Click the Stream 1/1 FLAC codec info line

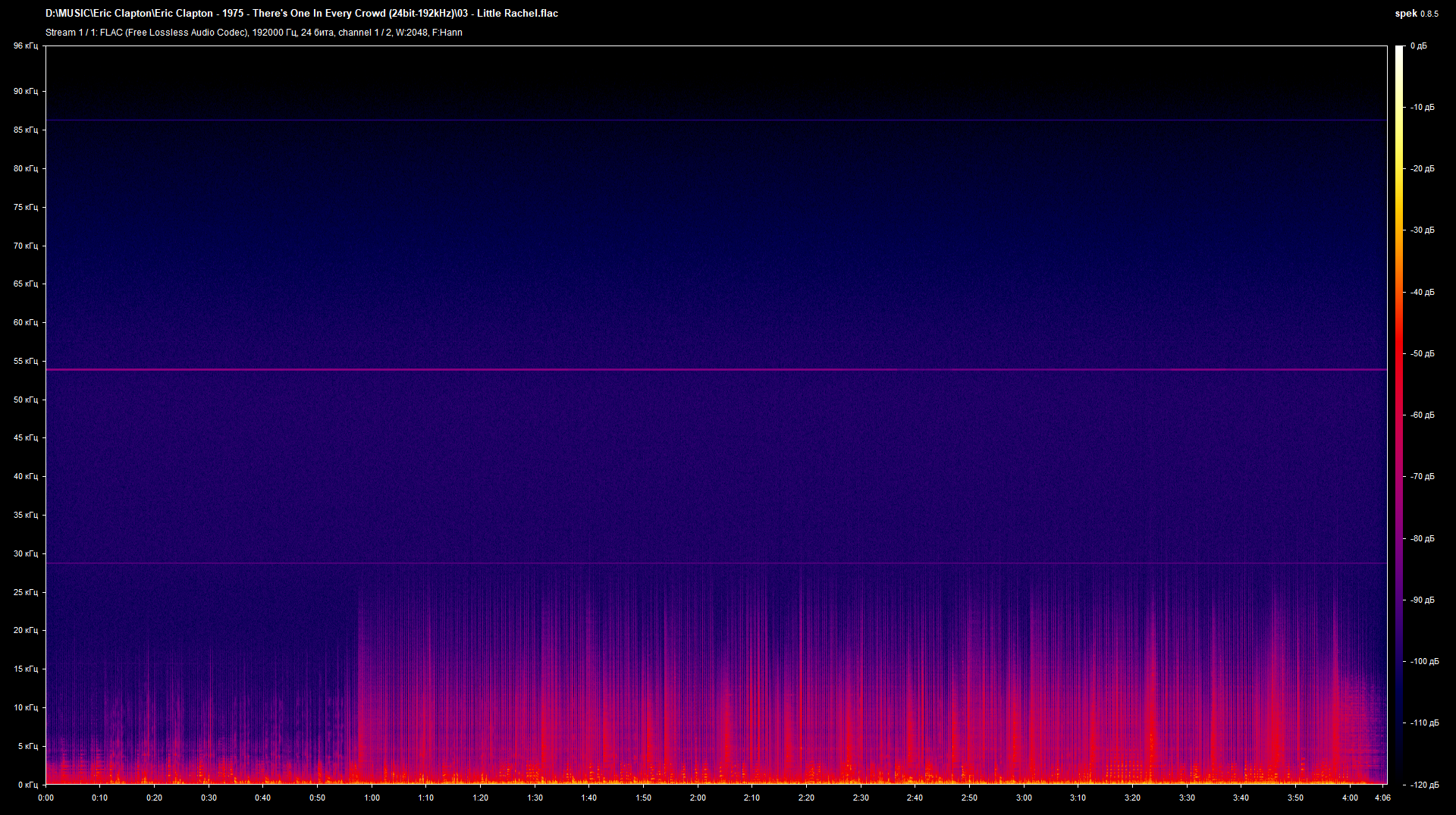click(x=253, y=33)
